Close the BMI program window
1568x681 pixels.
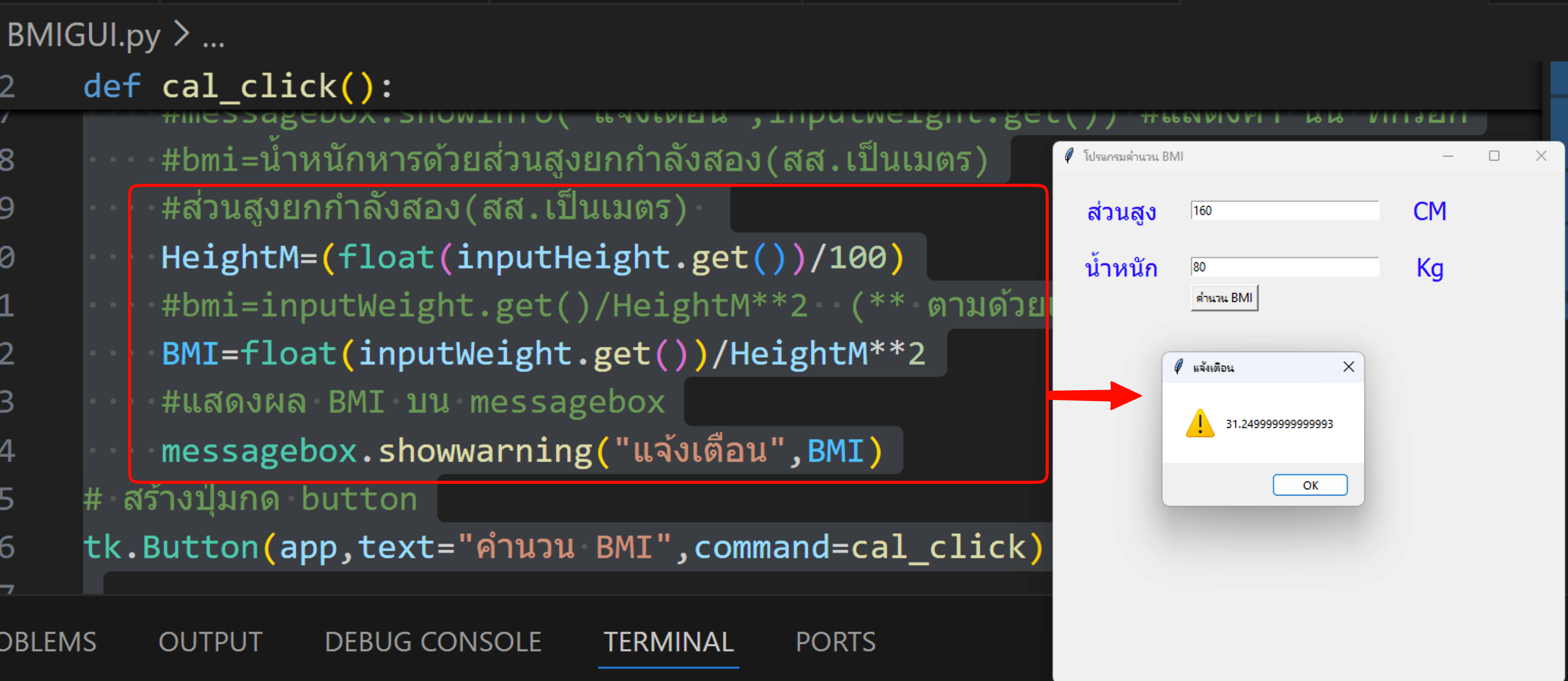1541,156
